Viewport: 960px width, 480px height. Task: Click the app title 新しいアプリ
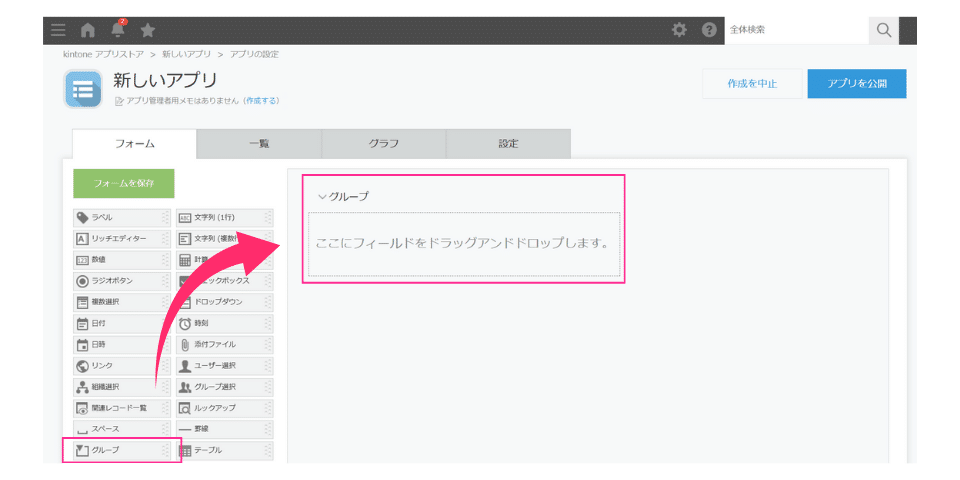(165, 80)
